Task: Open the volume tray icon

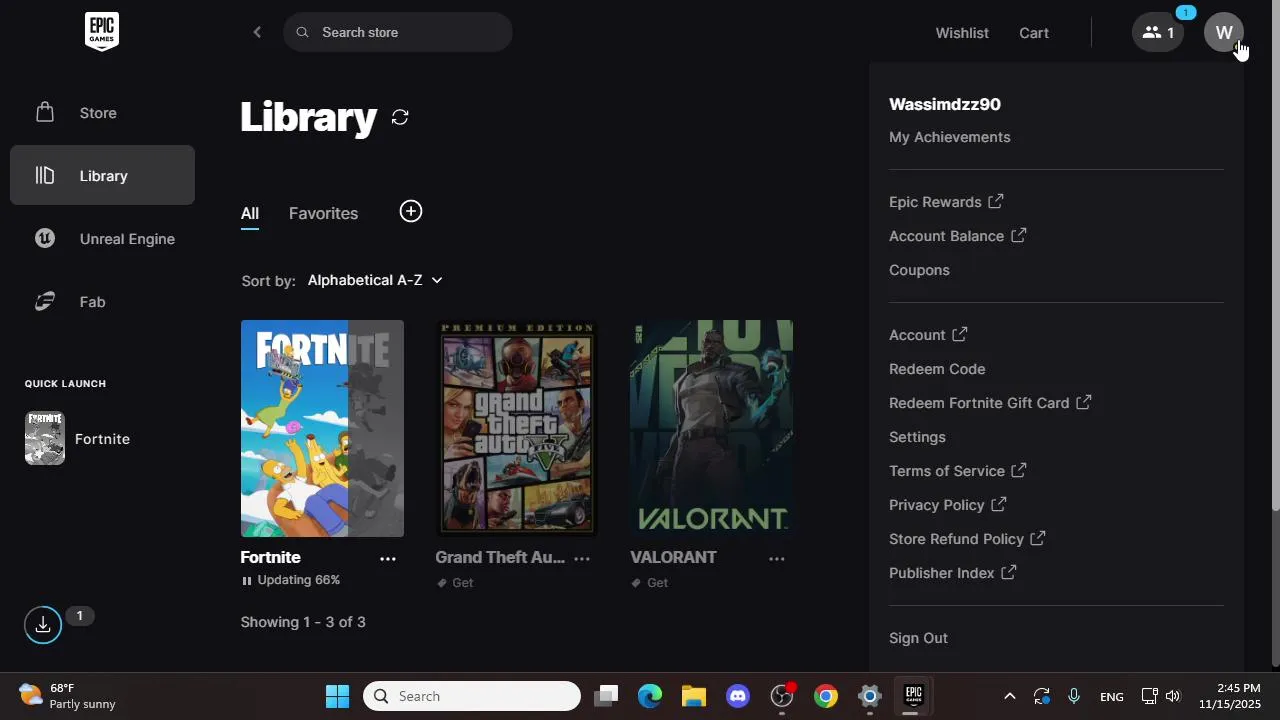Action: [x=1173, y=696]
